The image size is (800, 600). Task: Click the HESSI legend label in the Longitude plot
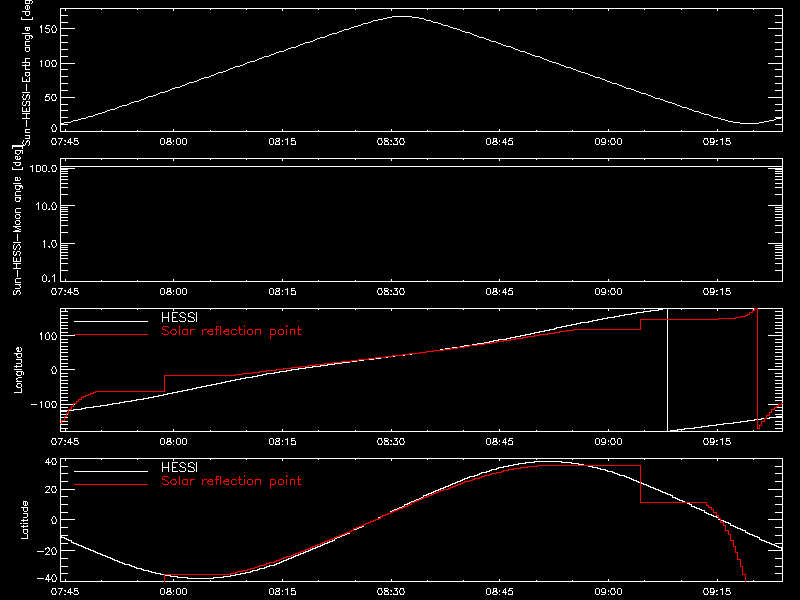[179, 317]
